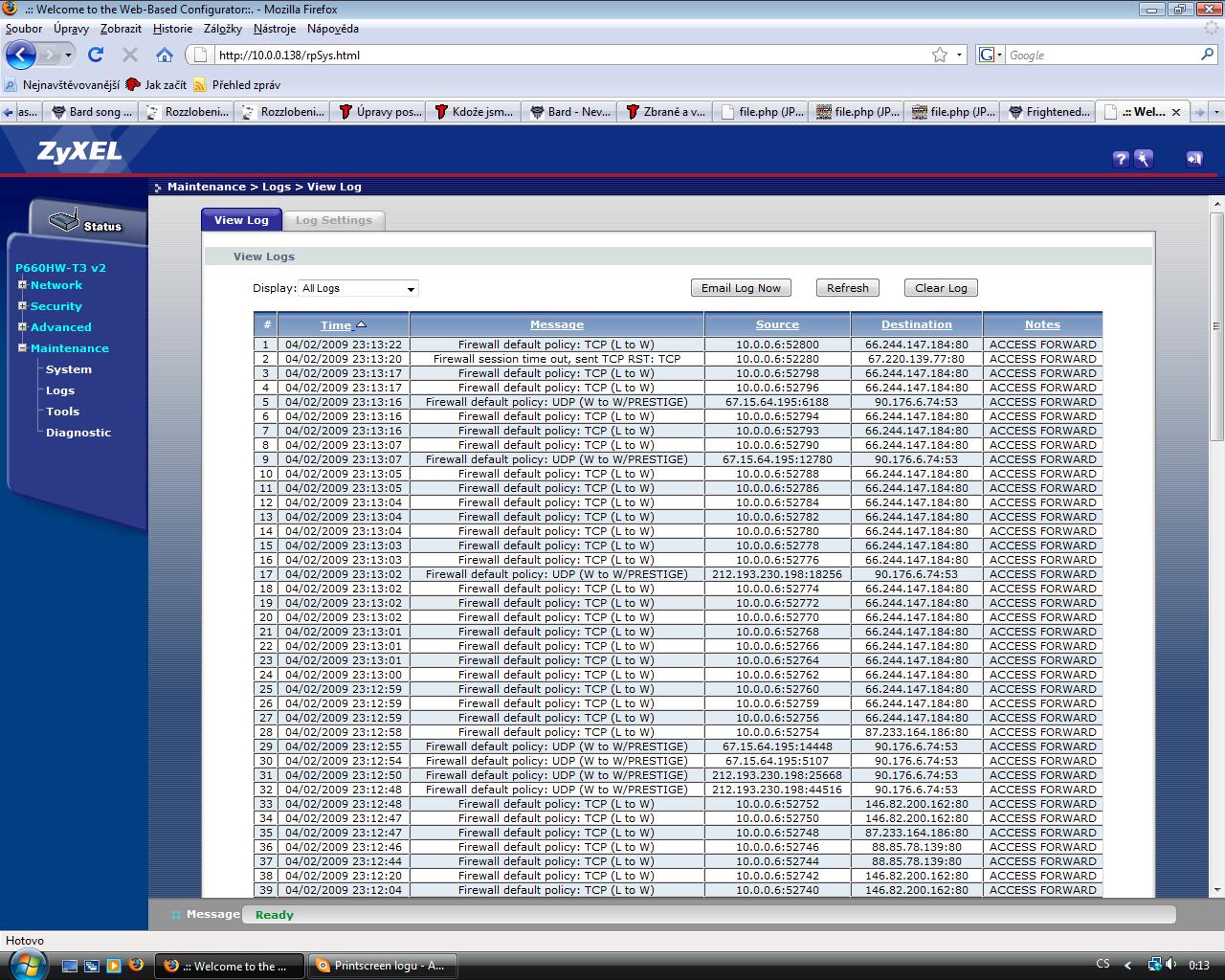Open the wizard icon in ZyXEL header
Screen dimensions: 1225x980
(x=1144, y=159)
